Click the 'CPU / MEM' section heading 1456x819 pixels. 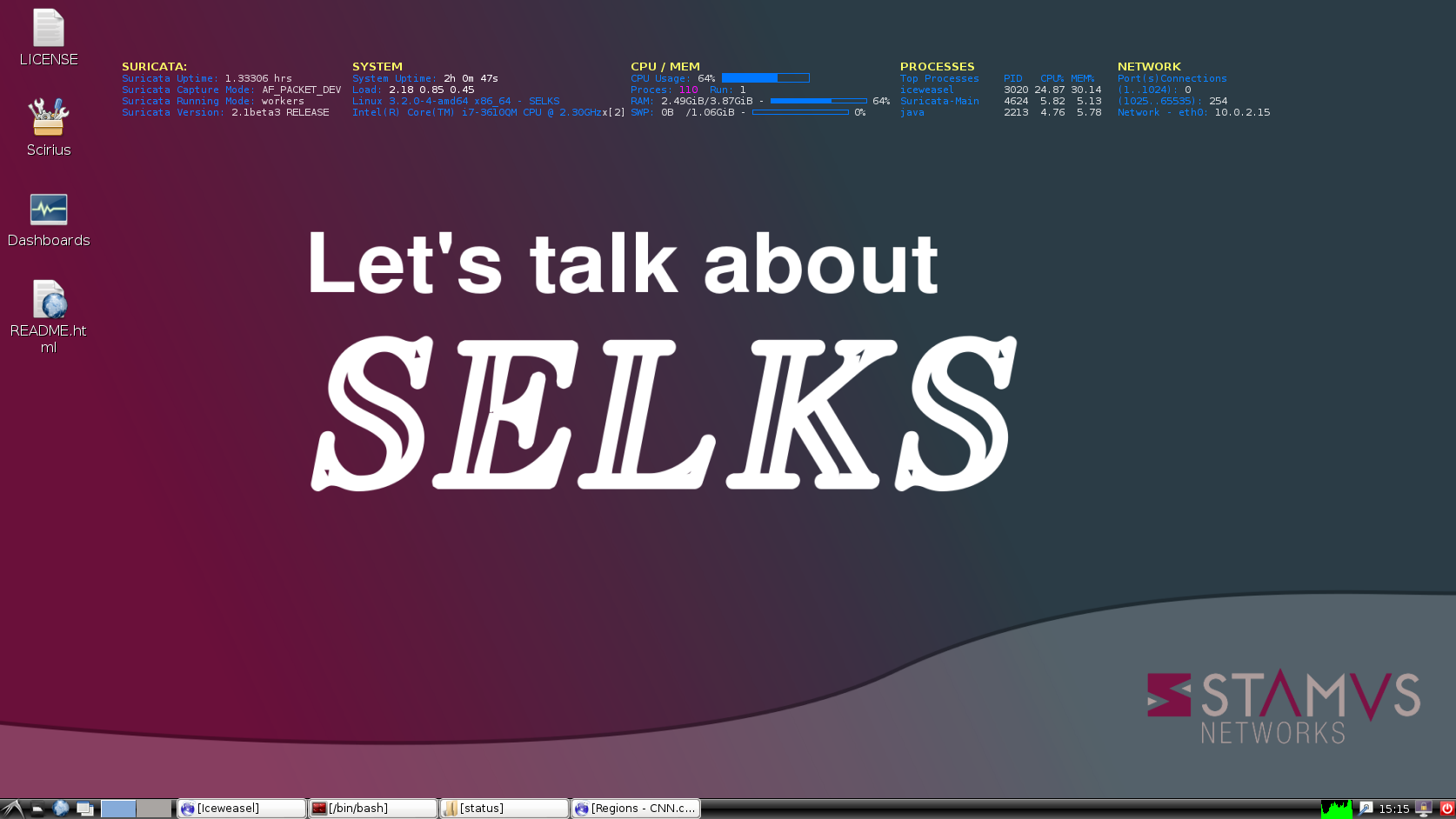point(665,66)
